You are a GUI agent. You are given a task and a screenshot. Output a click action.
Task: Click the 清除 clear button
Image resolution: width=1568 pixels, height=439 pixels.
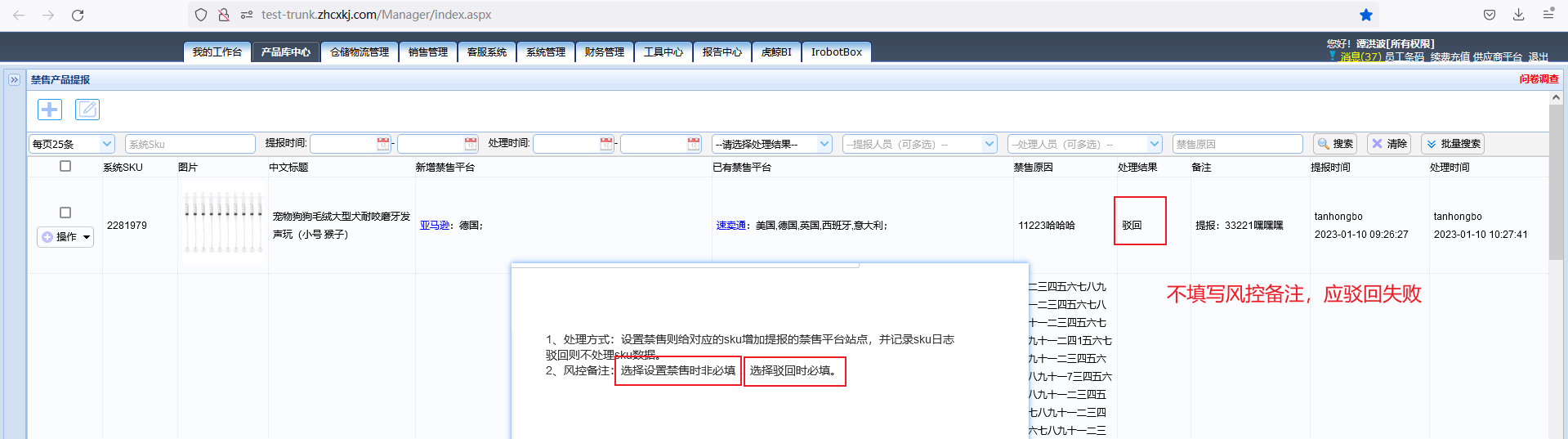click(x=1389, y=144)
